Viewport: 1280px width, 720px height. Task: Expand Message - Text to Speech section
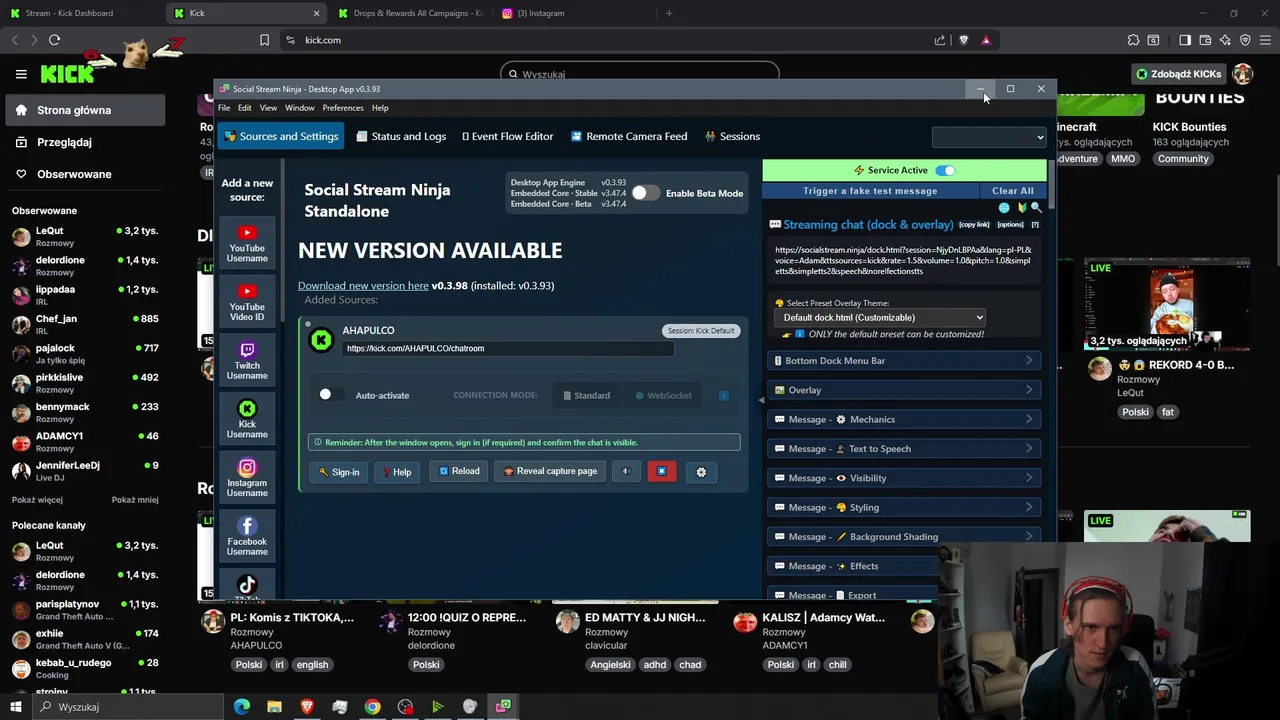[905, 449]
